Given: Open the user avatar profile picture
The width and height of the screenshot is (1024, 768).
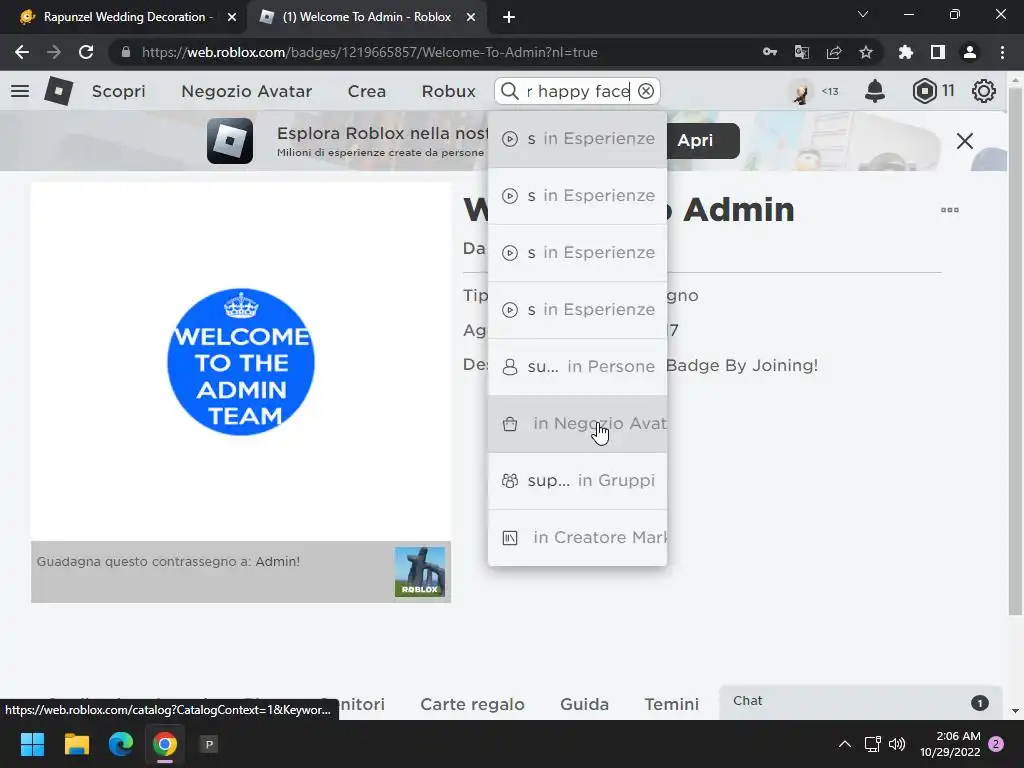Looking at the screenshot, I should (x=801, y=91).
